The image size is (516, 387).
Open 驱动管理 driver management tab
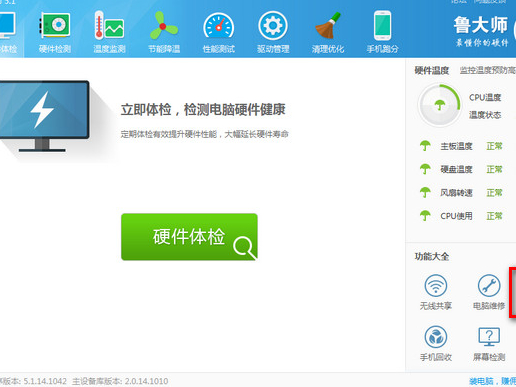pyautogui.click(x=273, y=32)
